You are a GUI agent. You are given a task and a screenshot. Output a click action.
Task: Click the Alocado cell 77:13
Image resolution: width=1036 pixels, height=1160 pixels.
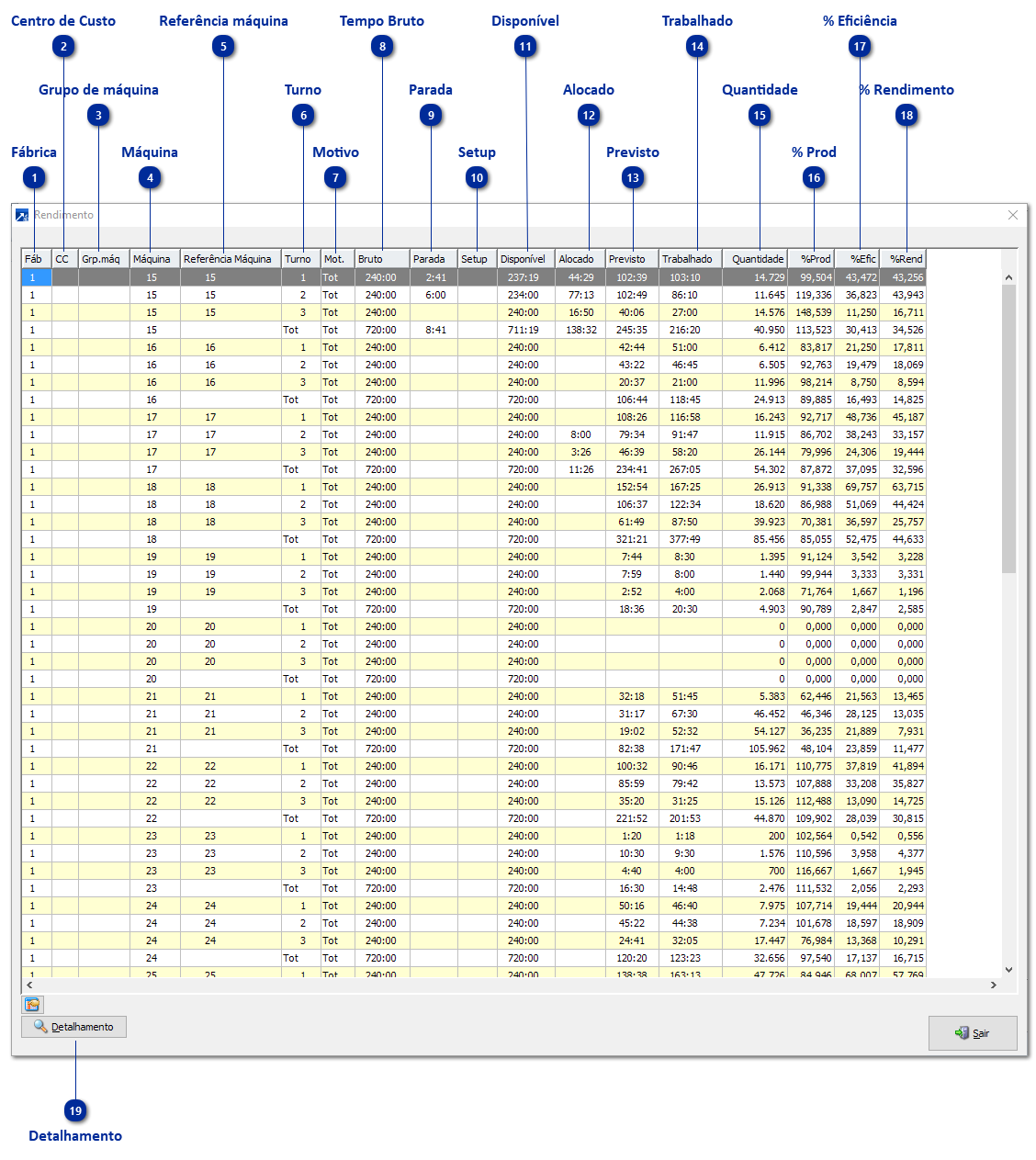point(580,295)
